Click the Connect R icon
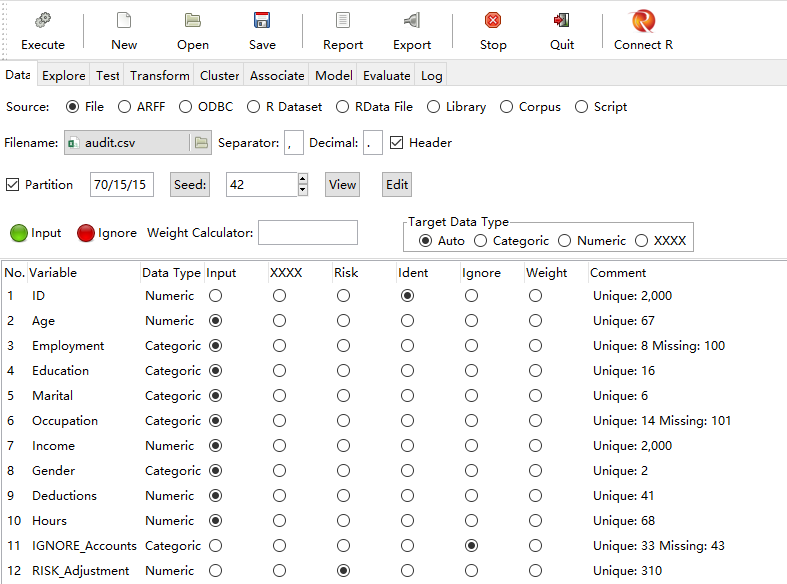Viewport: 787px width, 584px height. pos(643,21)
